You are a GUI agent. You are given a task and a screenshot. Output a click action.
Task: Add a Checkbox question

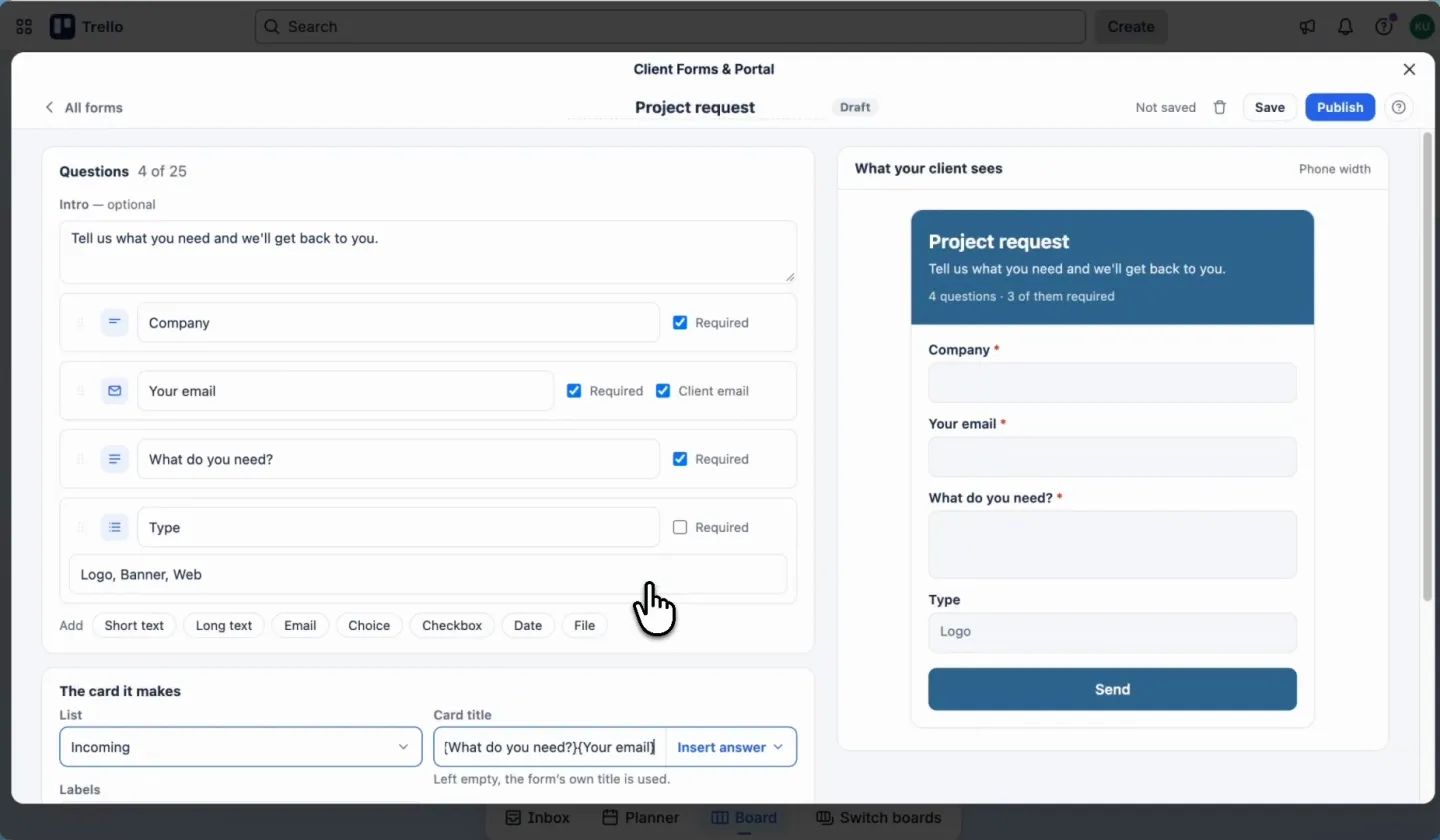[452, 626]
